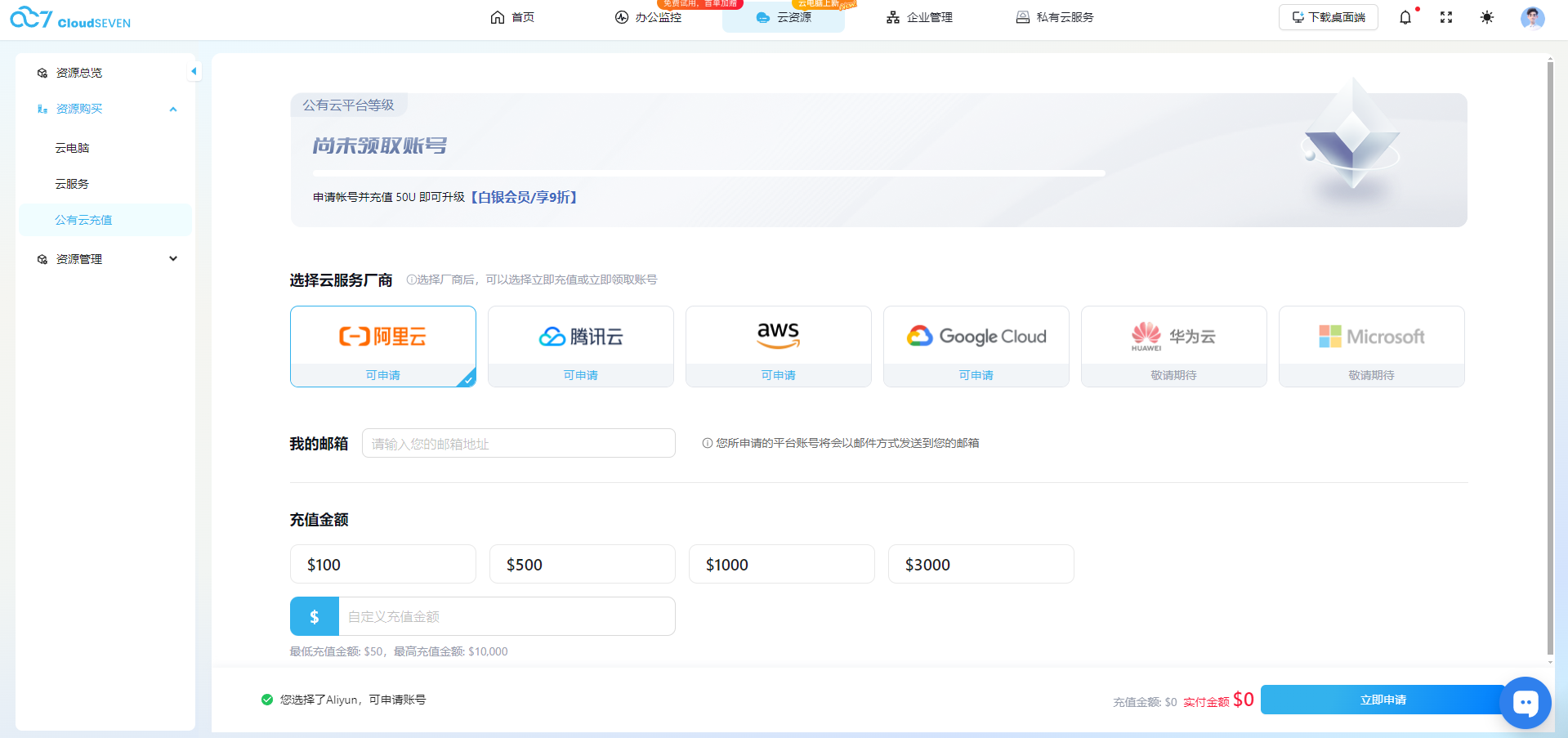This screenshot has height=738, width=1568.
Task: Click the 资源总览 sidebar icon
Action: (x=42, y=73)
